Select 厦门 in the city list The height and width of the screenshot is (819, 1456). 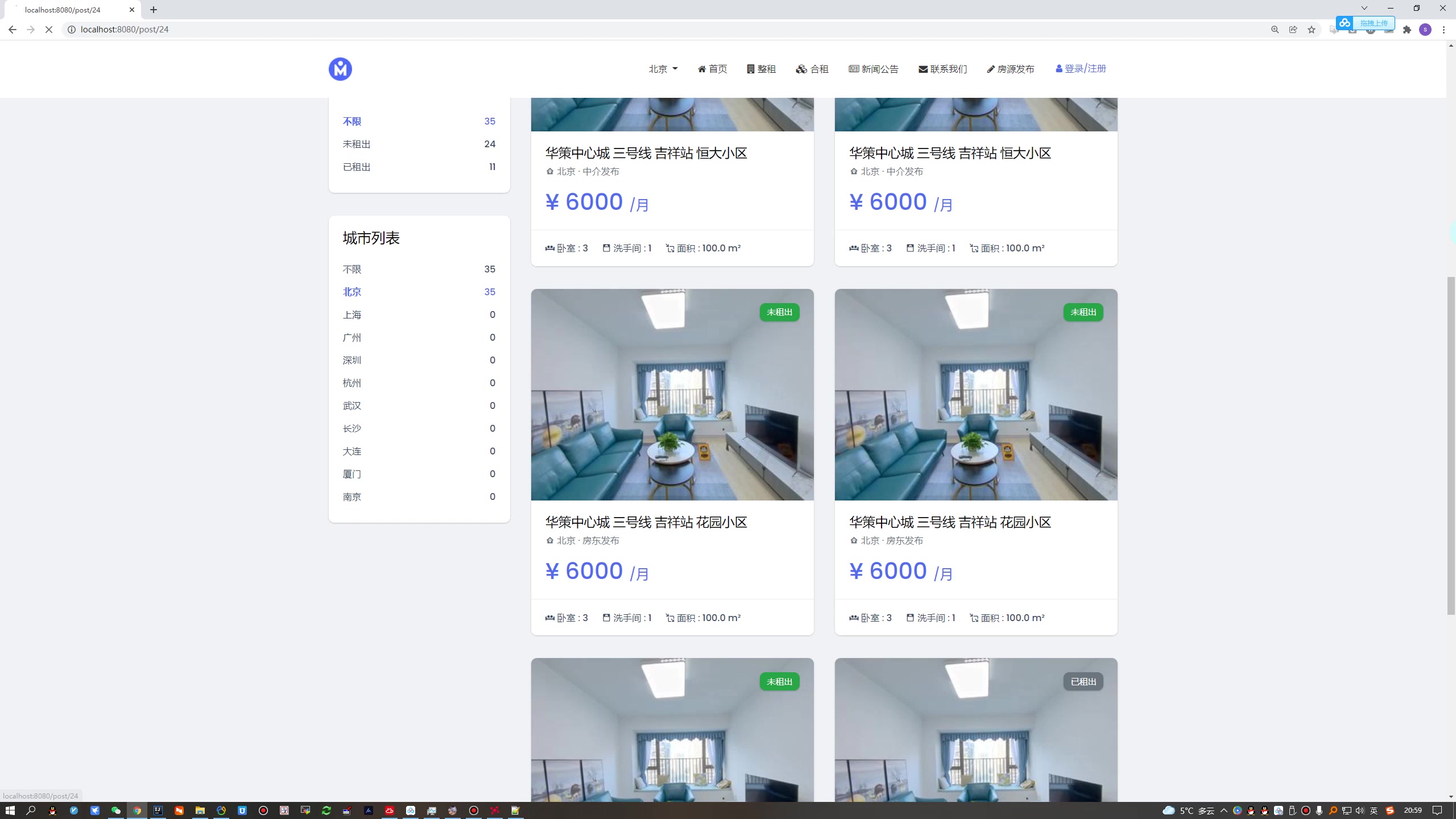(419, 474)
